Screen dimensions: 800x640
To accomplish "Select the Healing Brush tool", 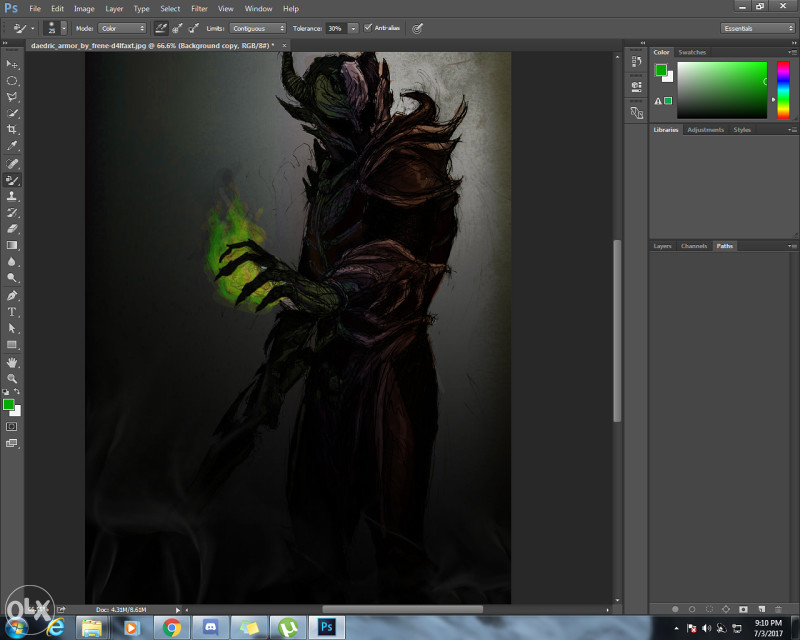I will tap(12, 164).
